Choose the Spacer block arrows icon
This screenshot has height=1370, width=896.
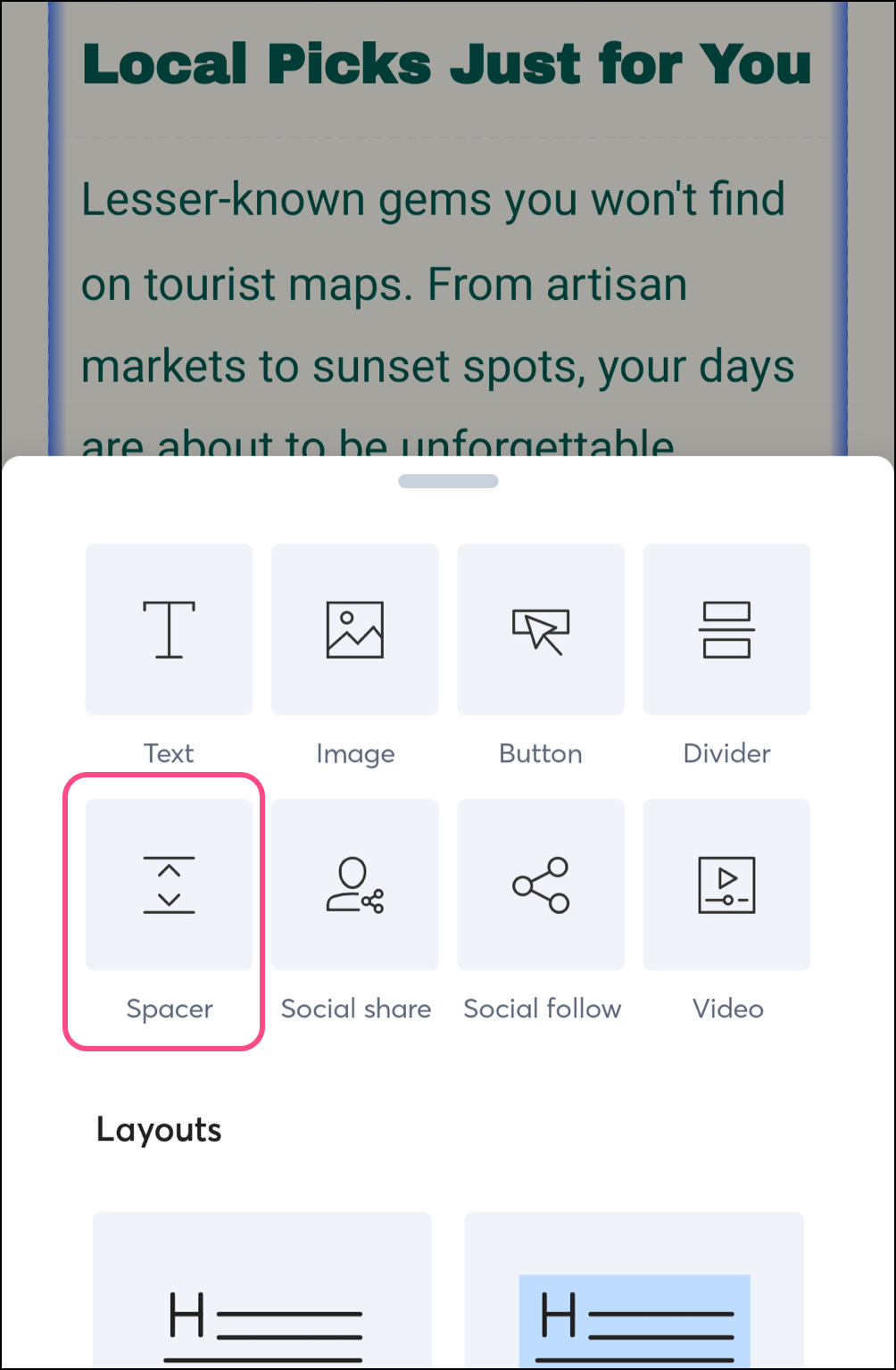[x=169, y=884]
